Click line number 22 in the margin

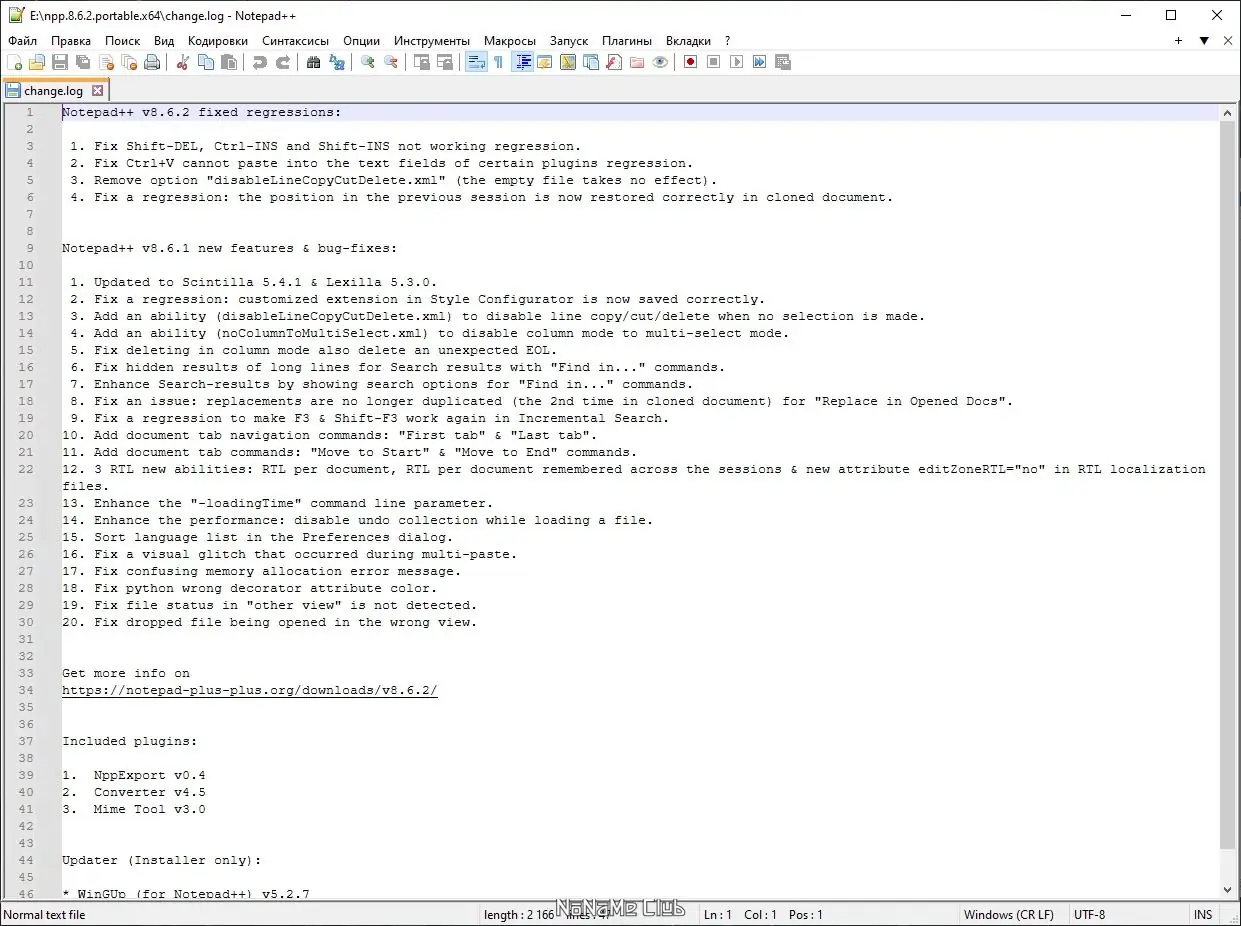(x=26, y=469)
